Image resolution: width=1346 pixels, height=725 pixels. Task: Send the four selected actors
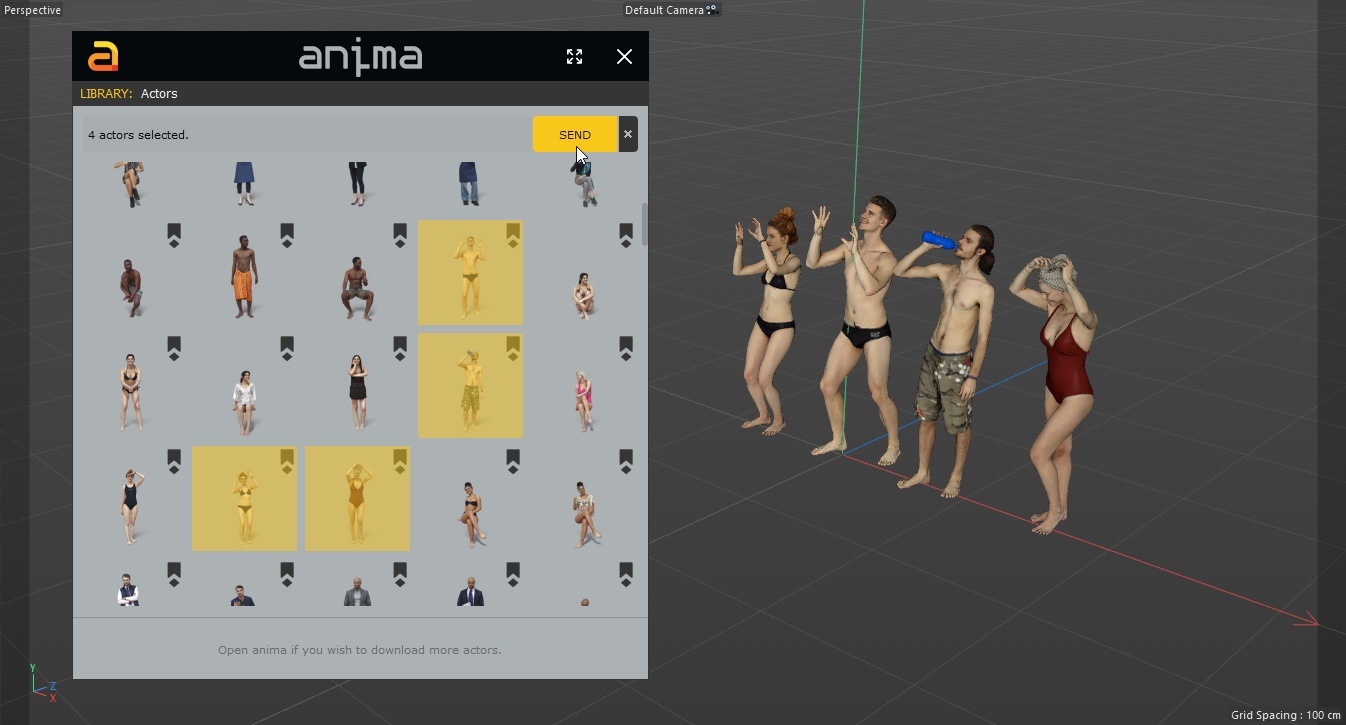[x=575, y=135]
